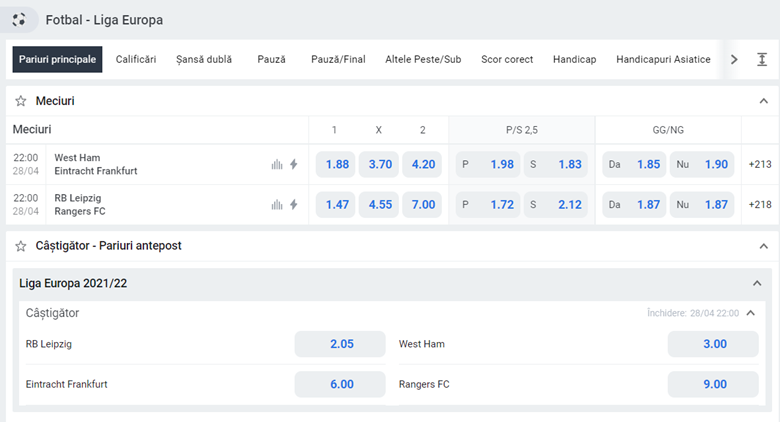This screenshot has height=422, width=780.
Task: Collapse Câștigător - Pariuri antepost section
Action: 764,246
